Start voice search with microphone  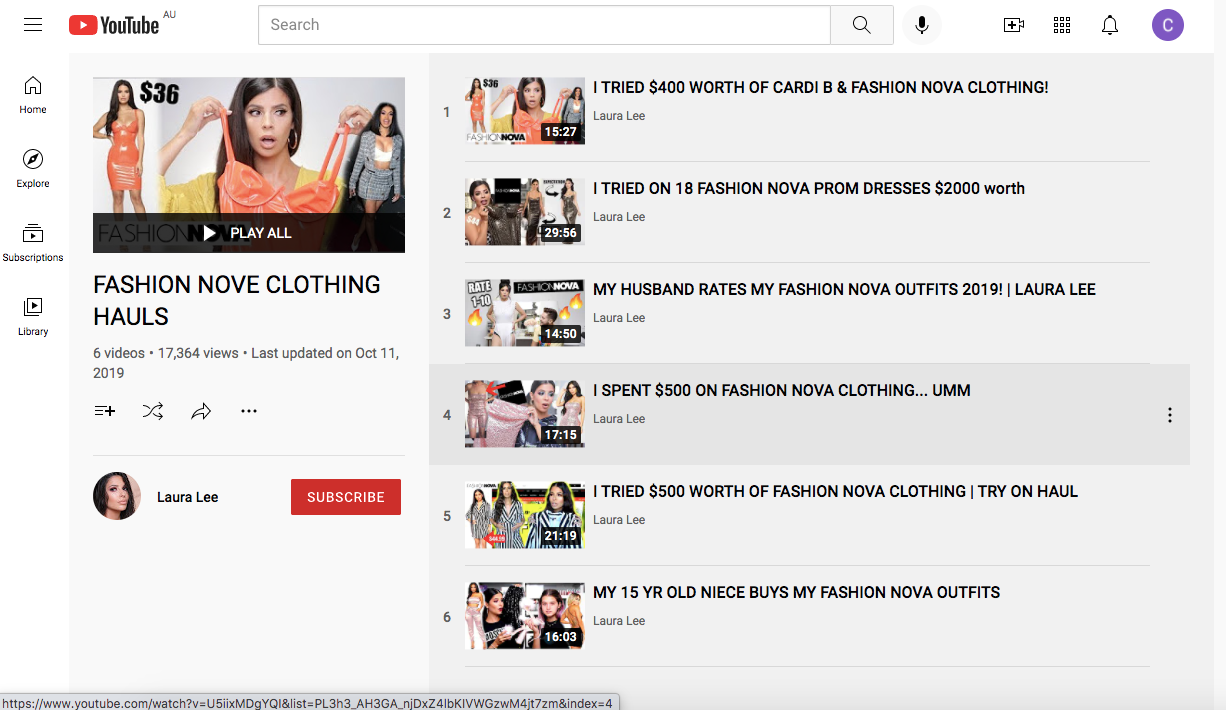[x=922, y=25]
